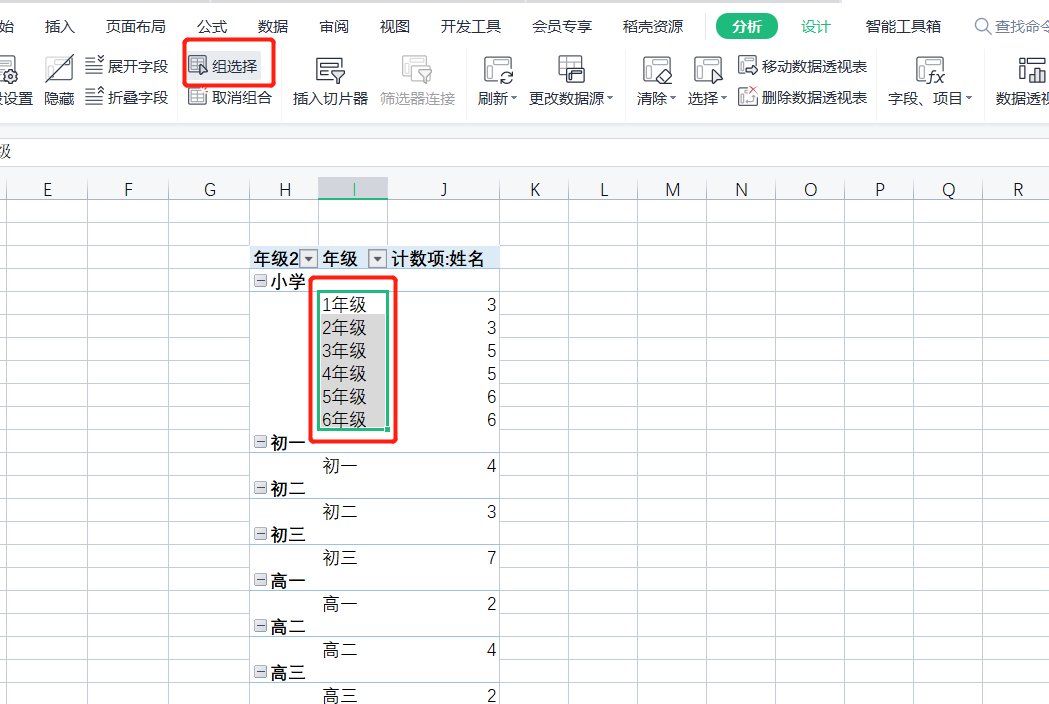Open the 年级2 filter dropdown
This screenshot has width=1049, height=704.
309,258
